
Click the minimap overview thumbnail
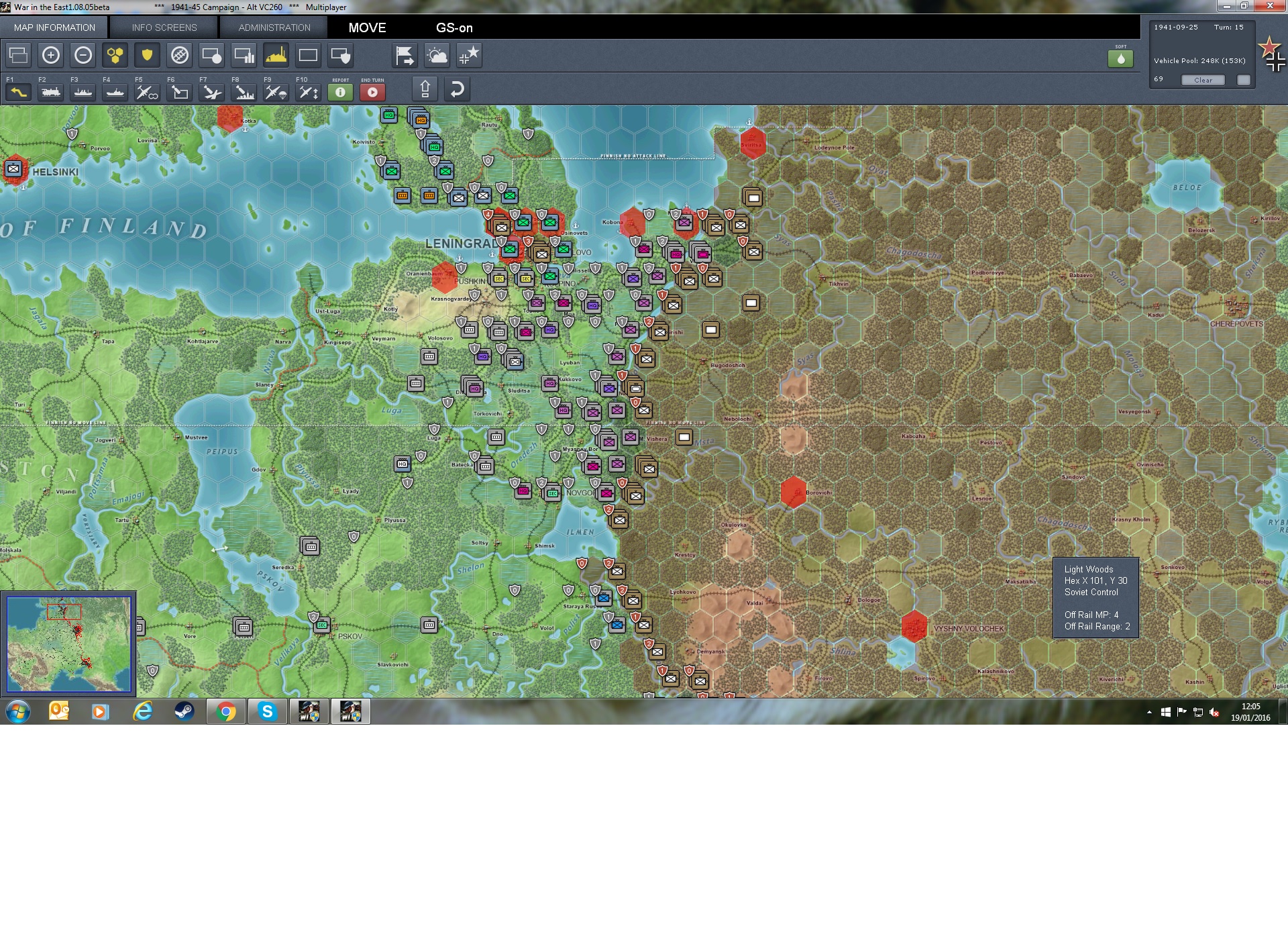coord(68,643)
